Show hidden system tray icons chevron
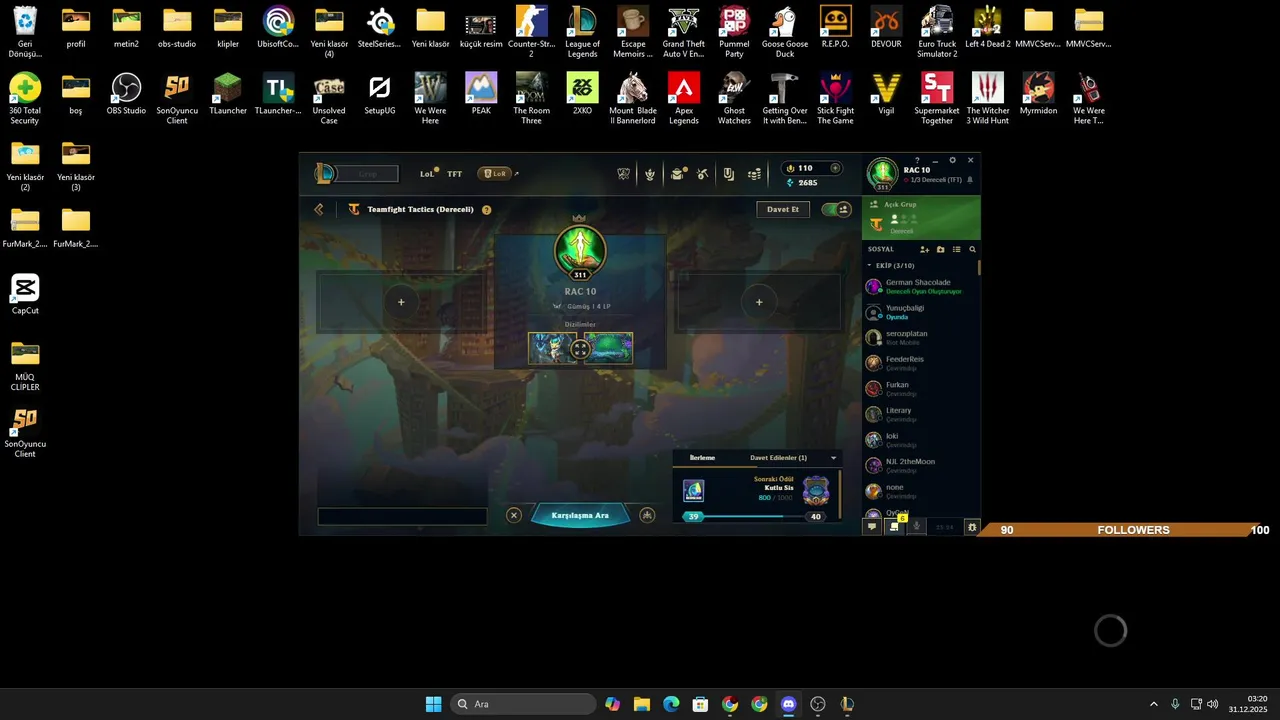Viewport: 1280px width, 720px height. [1153, 704]
